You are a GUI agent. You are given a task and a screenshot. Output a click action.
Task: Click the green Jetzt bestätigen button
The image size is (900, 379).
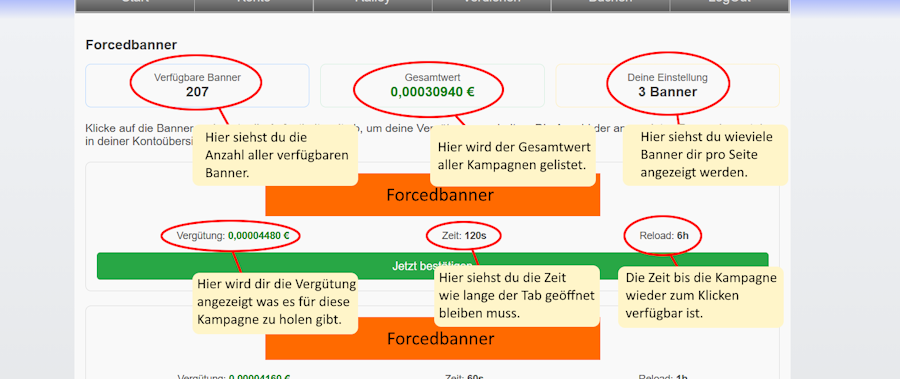coord(432,266)
